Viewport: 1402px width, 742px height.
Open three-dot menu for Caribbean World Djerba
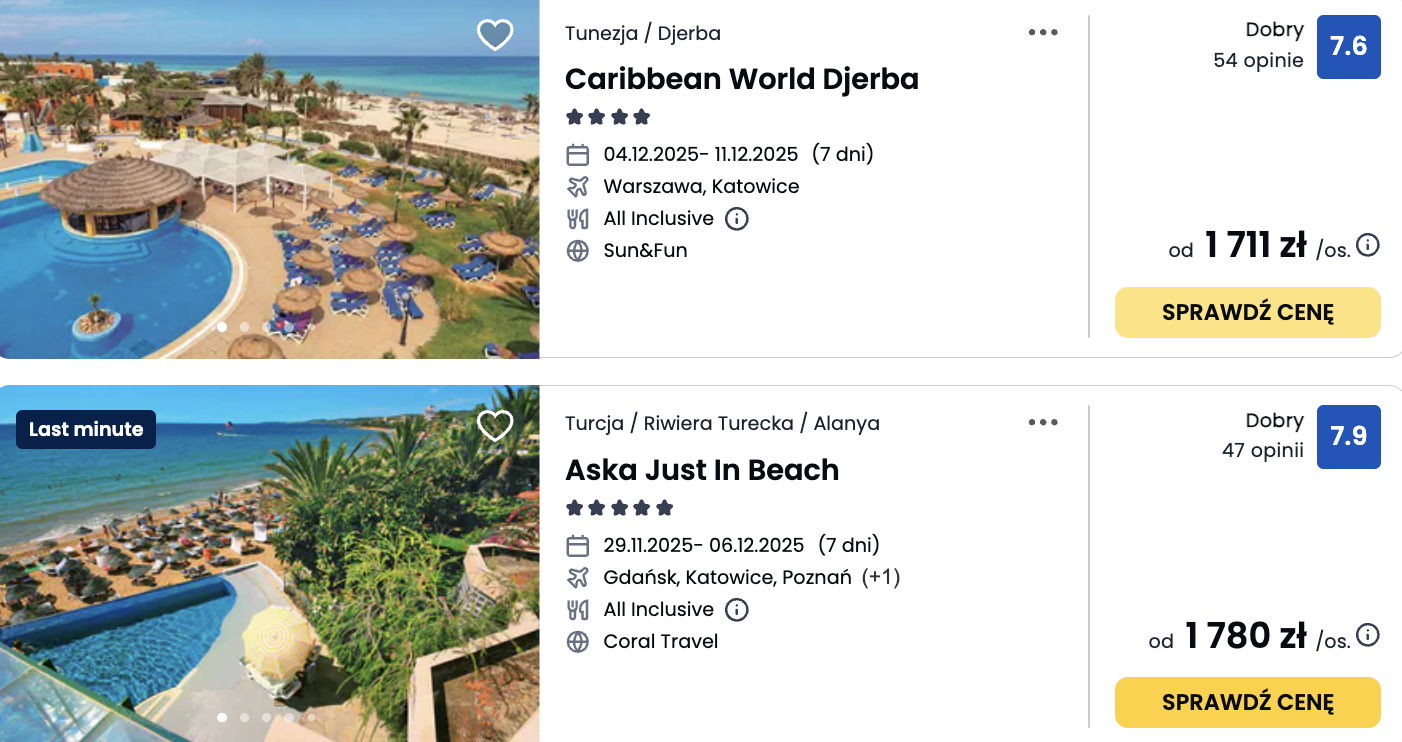(x=1043, y=32)
